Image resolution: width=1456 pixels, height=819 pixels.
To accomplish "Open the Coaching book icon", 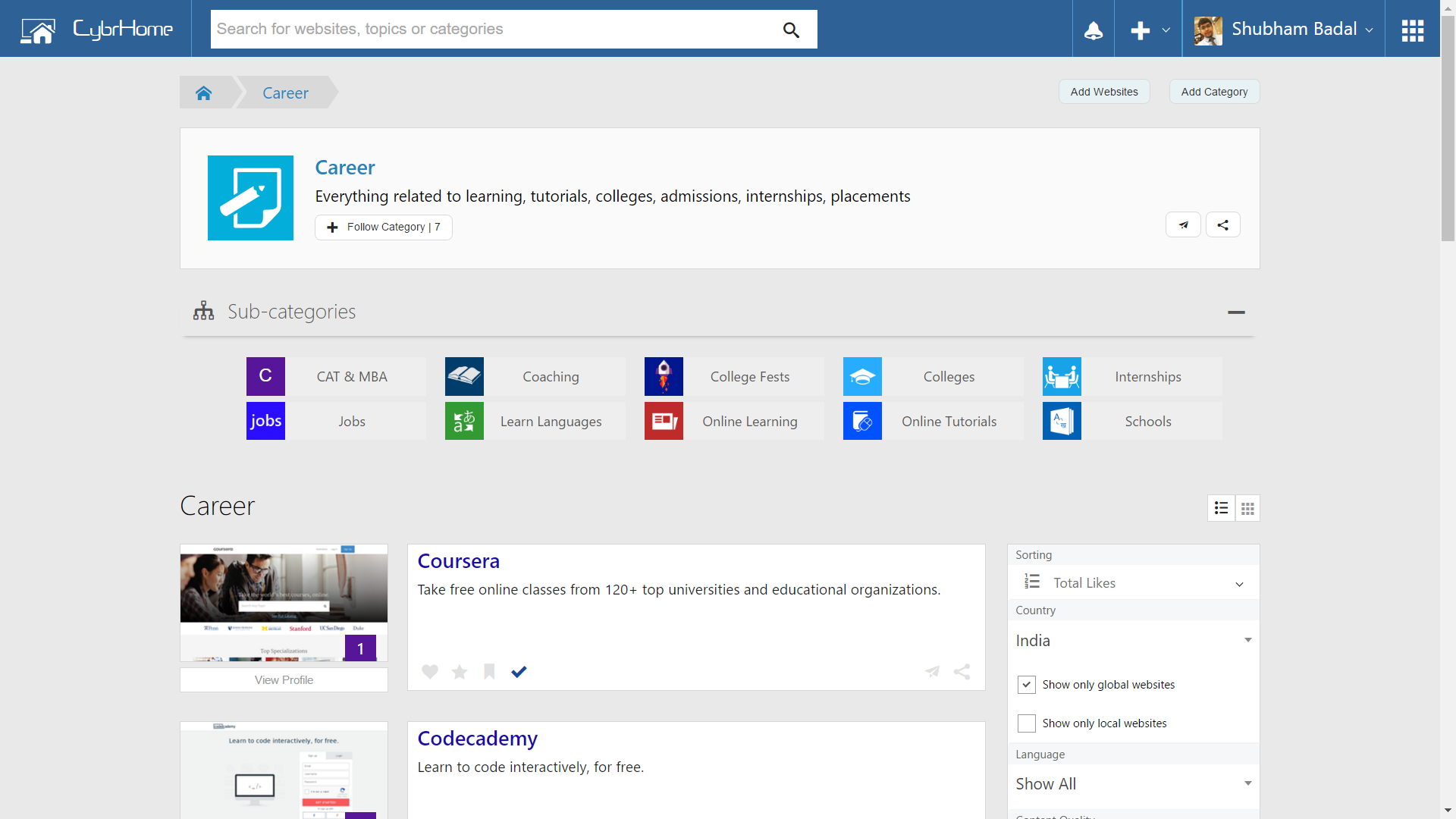I will [464, 376].
